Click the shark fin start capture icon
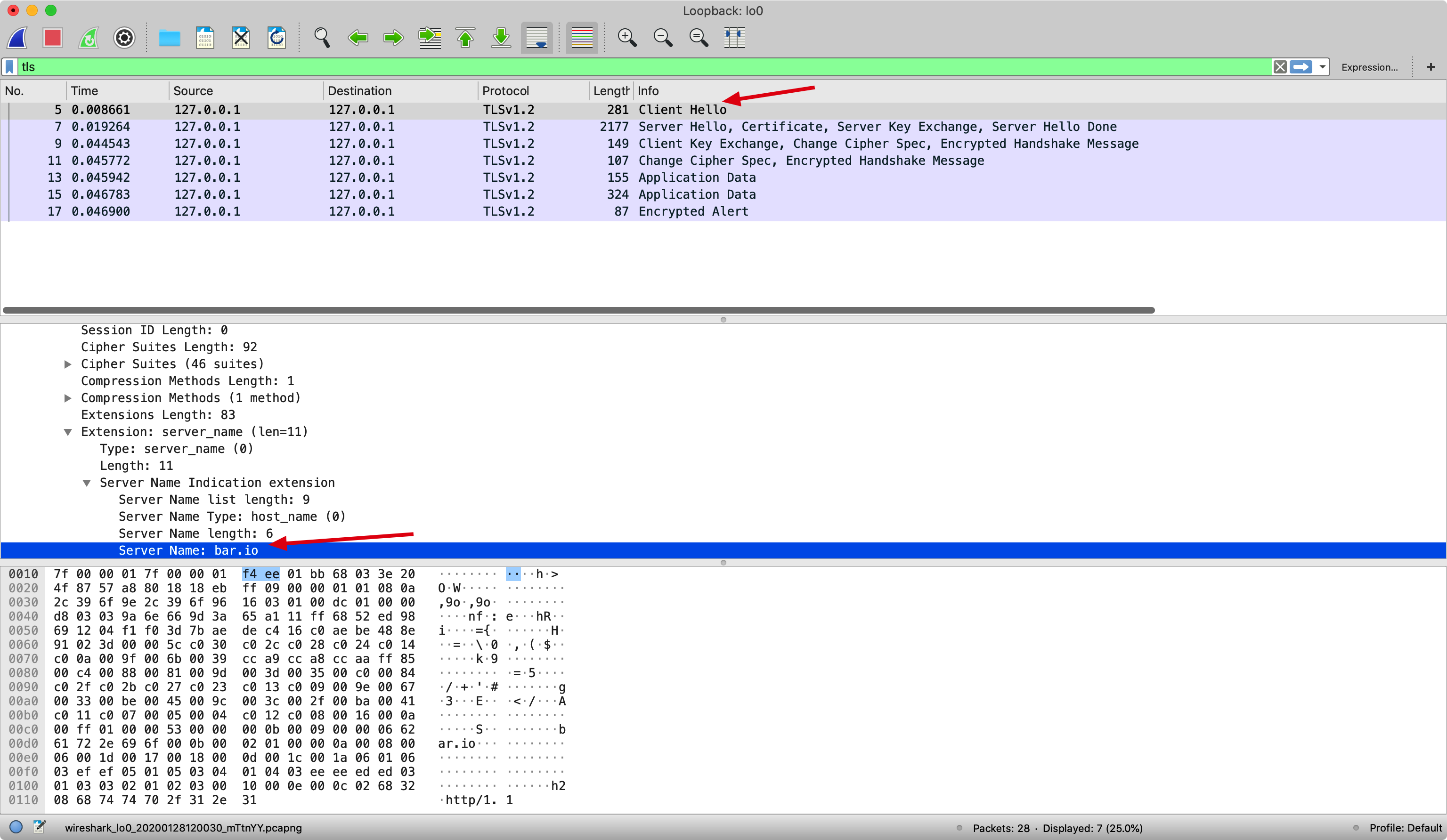The height and width of the screenshot is (840, 1447). tap(17, 38)
